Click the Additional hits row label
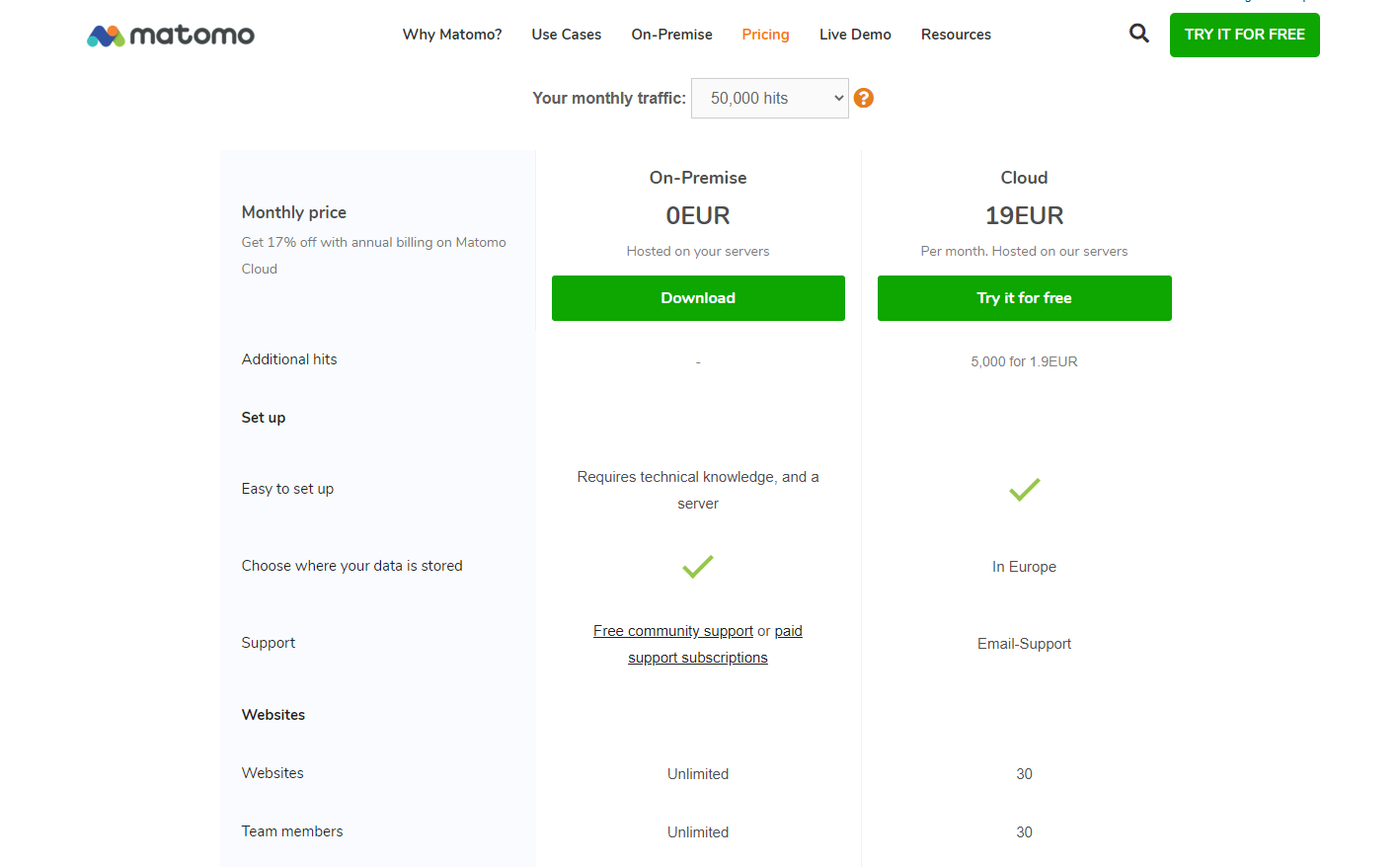Image resolution: width=1400 pixels, height=867 pixels. (x=289, y=359)
